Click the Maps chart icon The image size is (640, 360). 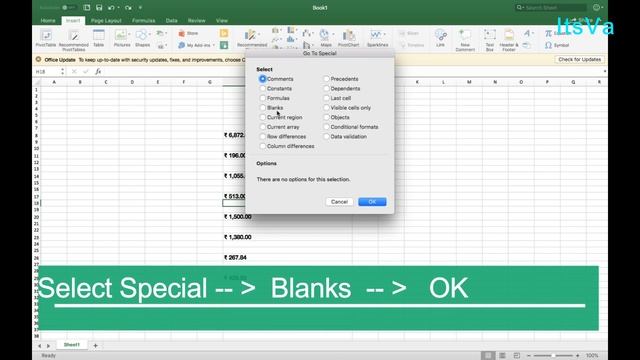(324, 35)
